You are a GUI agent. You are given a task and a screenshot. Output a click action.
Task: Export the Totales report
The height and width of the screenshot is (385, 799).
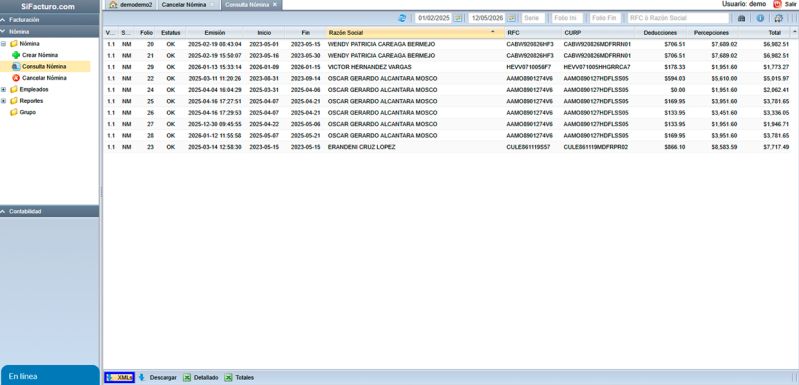239,377
